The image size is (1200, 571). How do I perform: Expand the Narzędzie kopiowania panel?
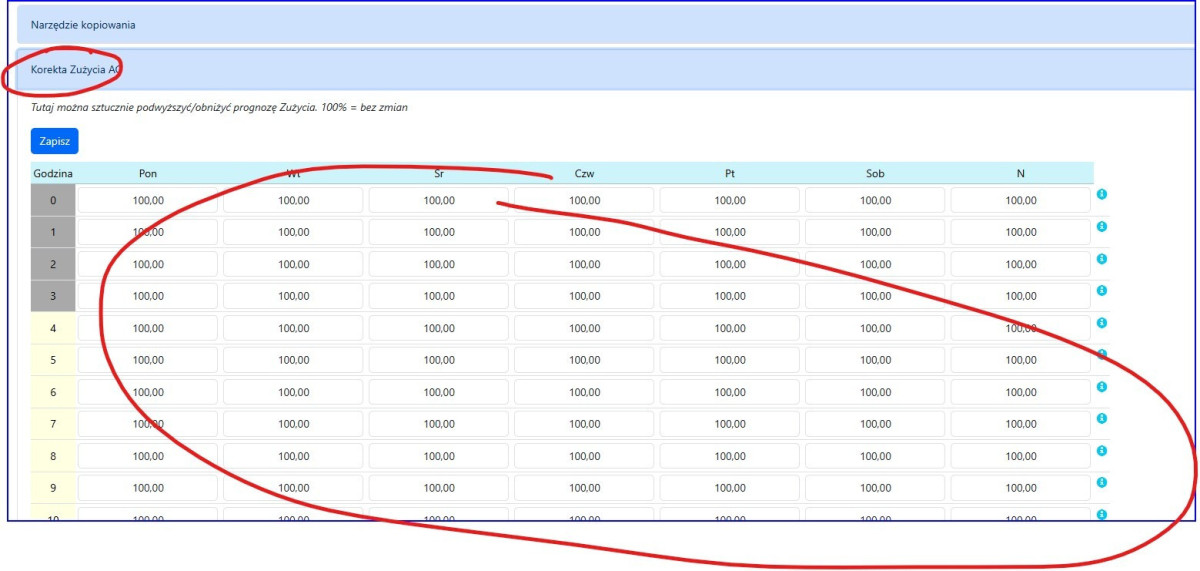83,25
